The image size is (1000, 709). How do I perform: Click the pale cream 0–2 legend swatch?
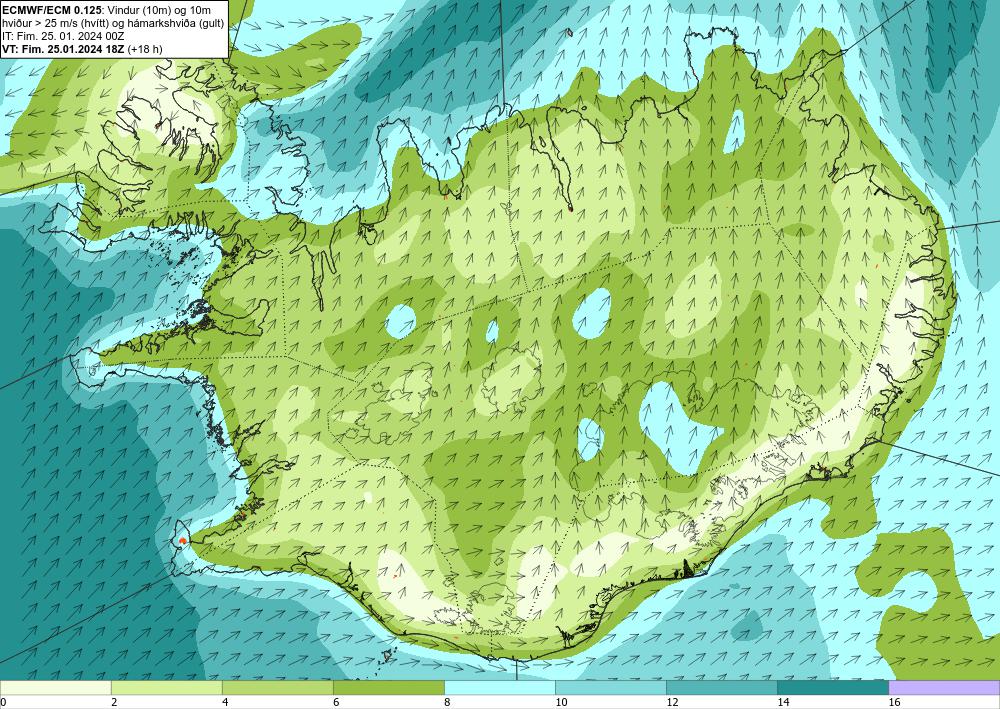point(55,687)
